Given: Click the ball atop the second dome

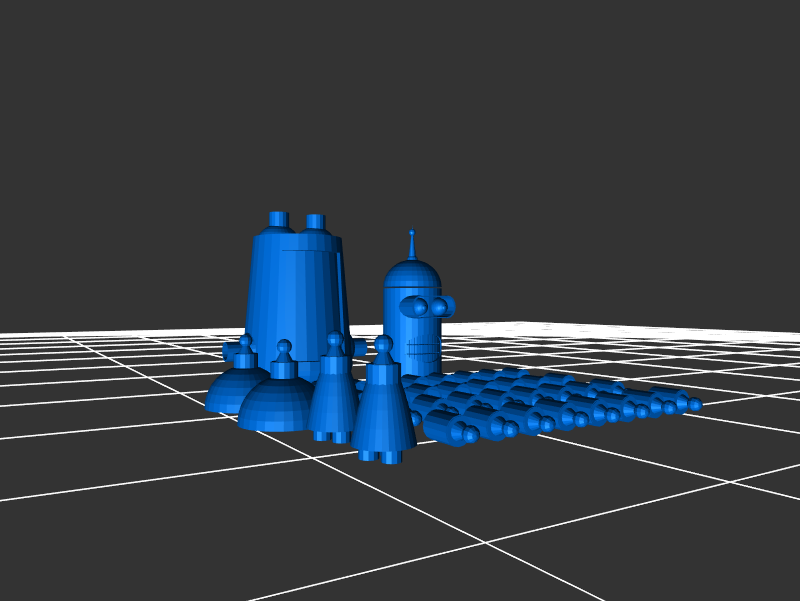Looking at the screenshot, I should pyautogui.click(x=284, y=348).
